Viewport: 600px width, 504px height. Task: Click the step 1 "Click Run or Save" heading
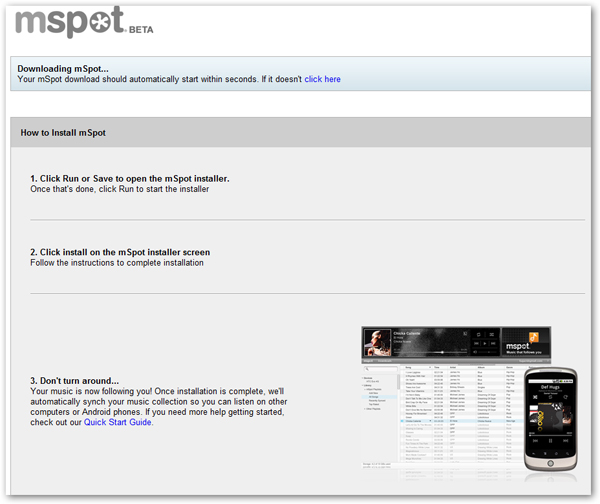pos(130,178)
